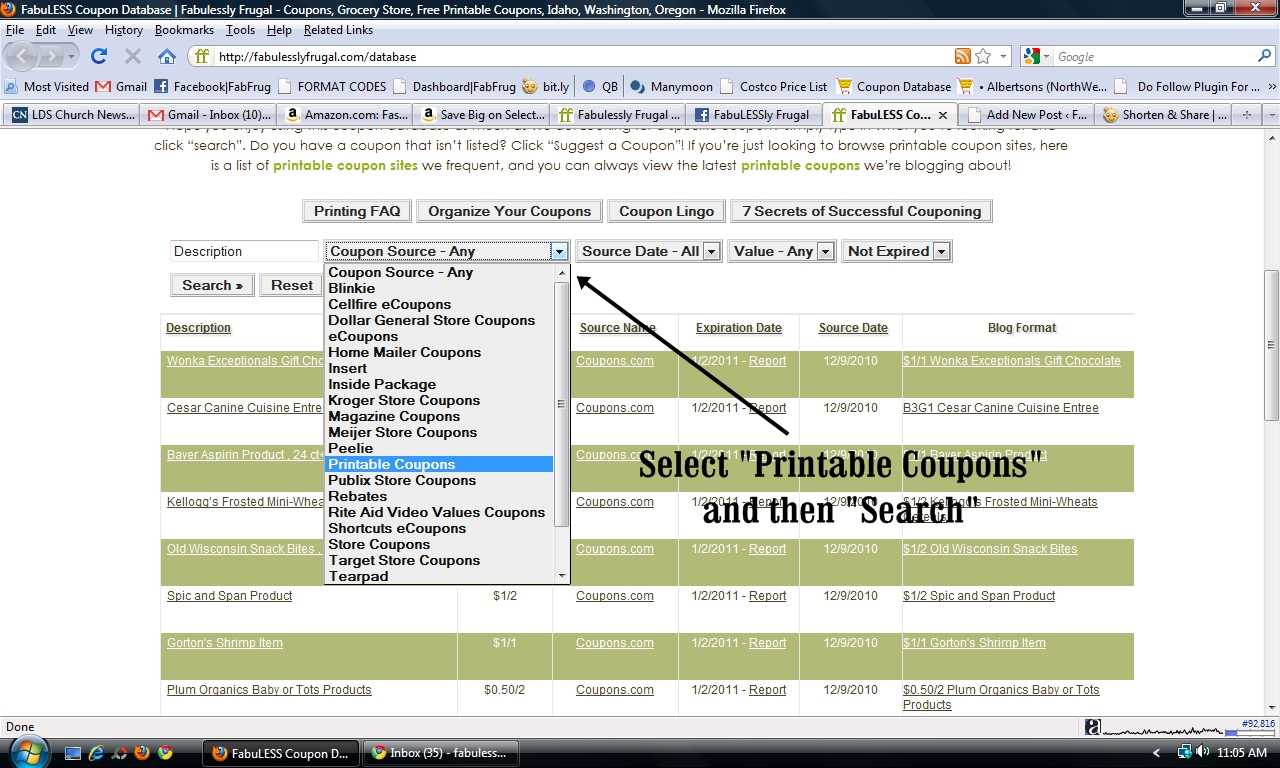Switch to Gmail - Inbox (10) tab
This screenshot has width=1280, height=768.
pos(208,115)
